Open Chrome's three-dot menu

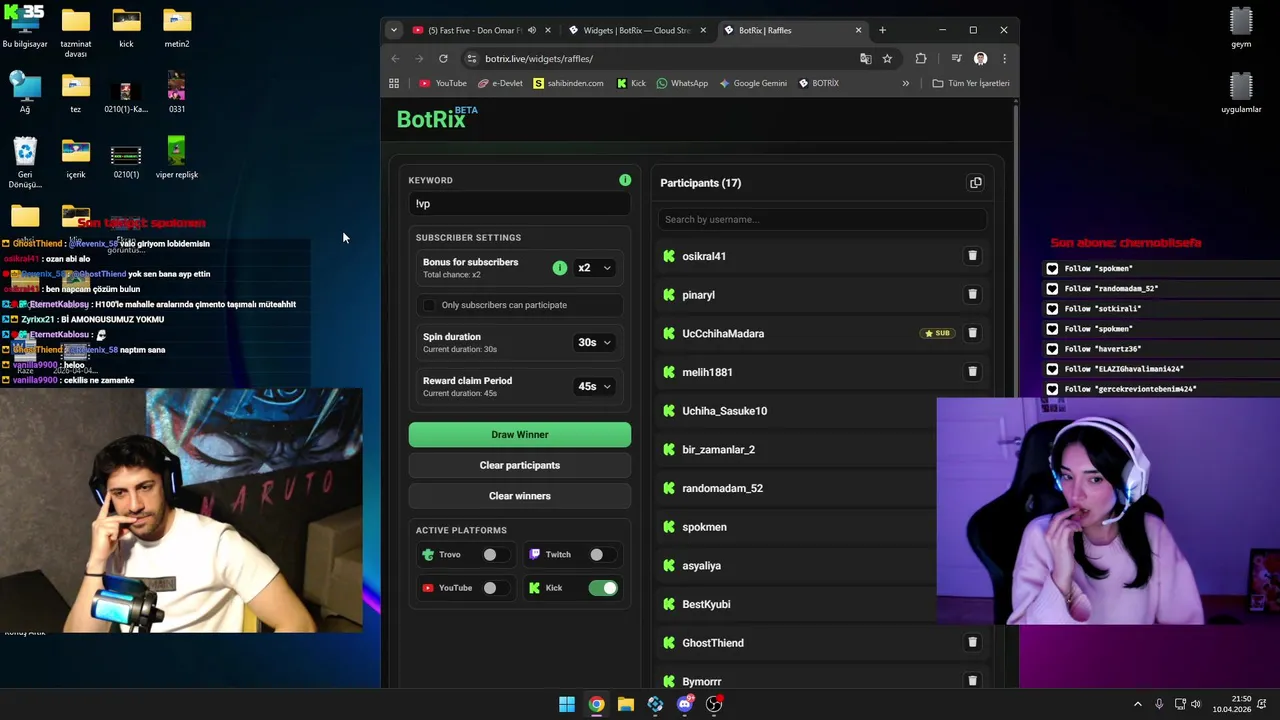[x=1003, y=58]
